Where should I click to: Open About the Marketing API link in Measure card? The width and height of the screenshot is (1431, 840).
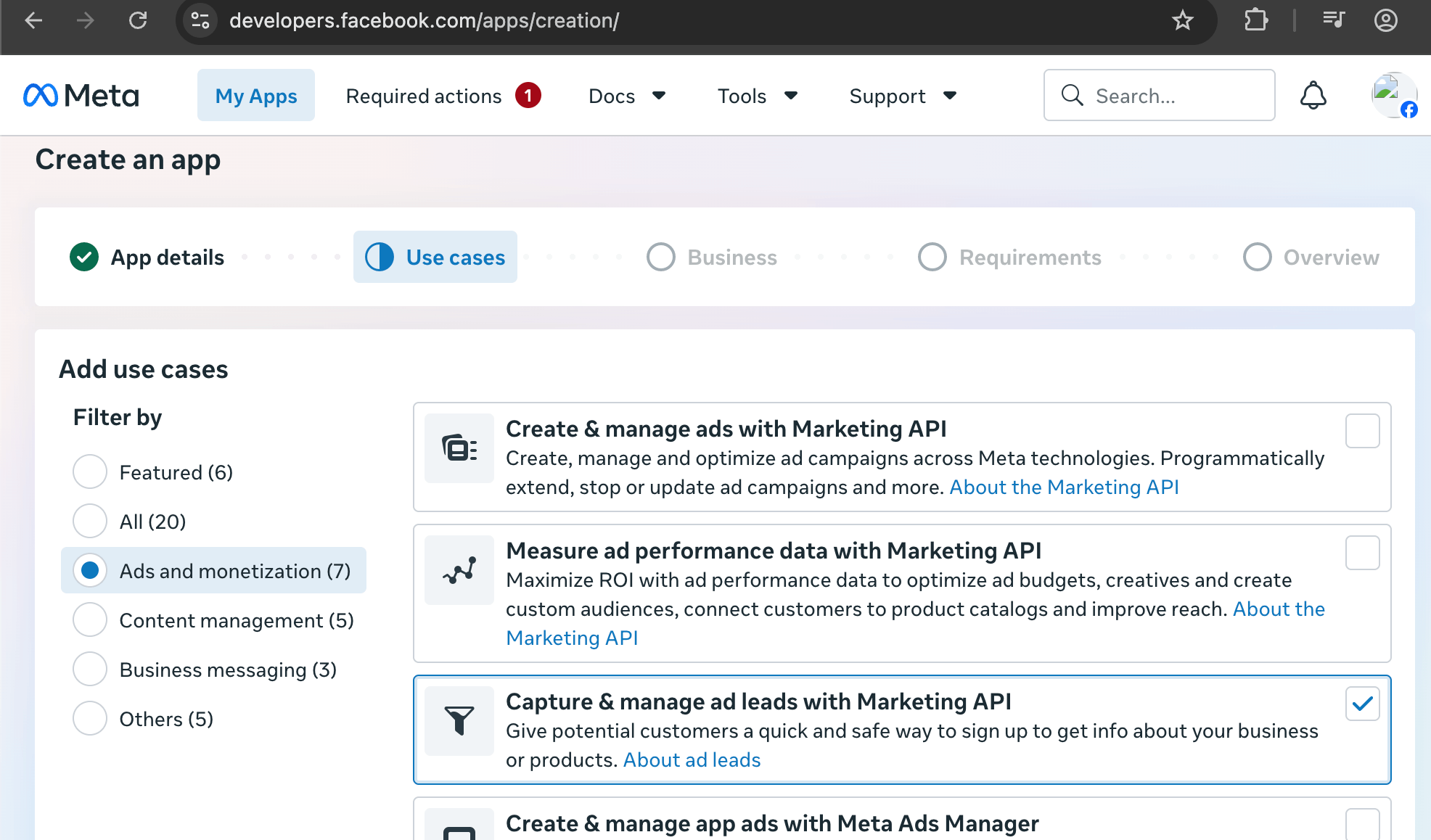pos(1279,609)
